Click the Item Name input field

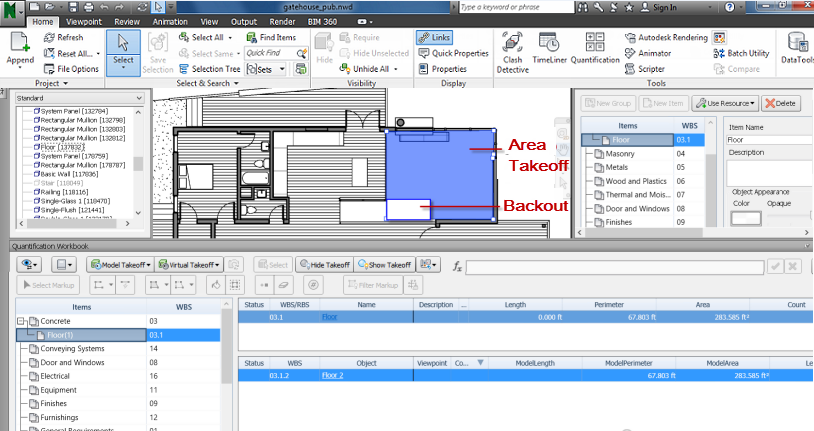[769, 140]
